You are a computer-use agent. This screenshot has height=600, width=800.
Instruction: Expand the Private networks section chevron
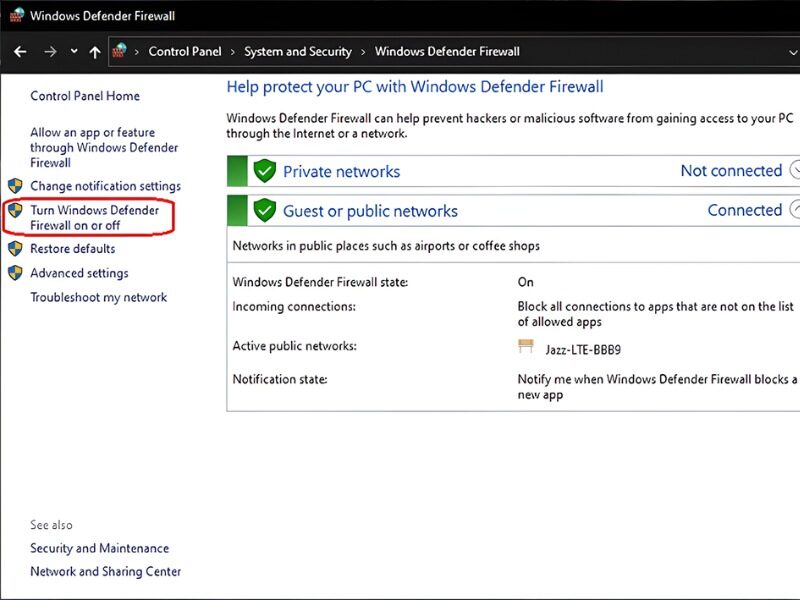point(795,171)
